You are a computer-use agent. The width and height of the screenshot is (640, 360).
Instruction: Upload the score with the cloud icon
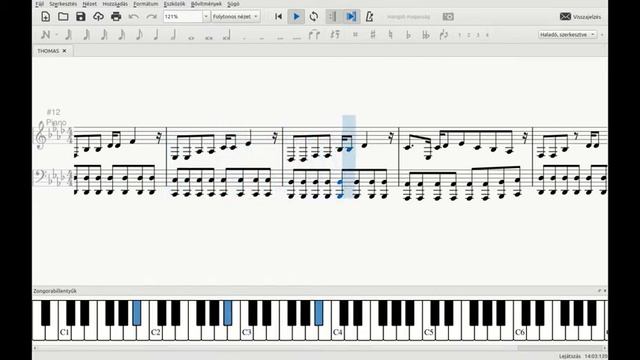click(x=98, y=17)
